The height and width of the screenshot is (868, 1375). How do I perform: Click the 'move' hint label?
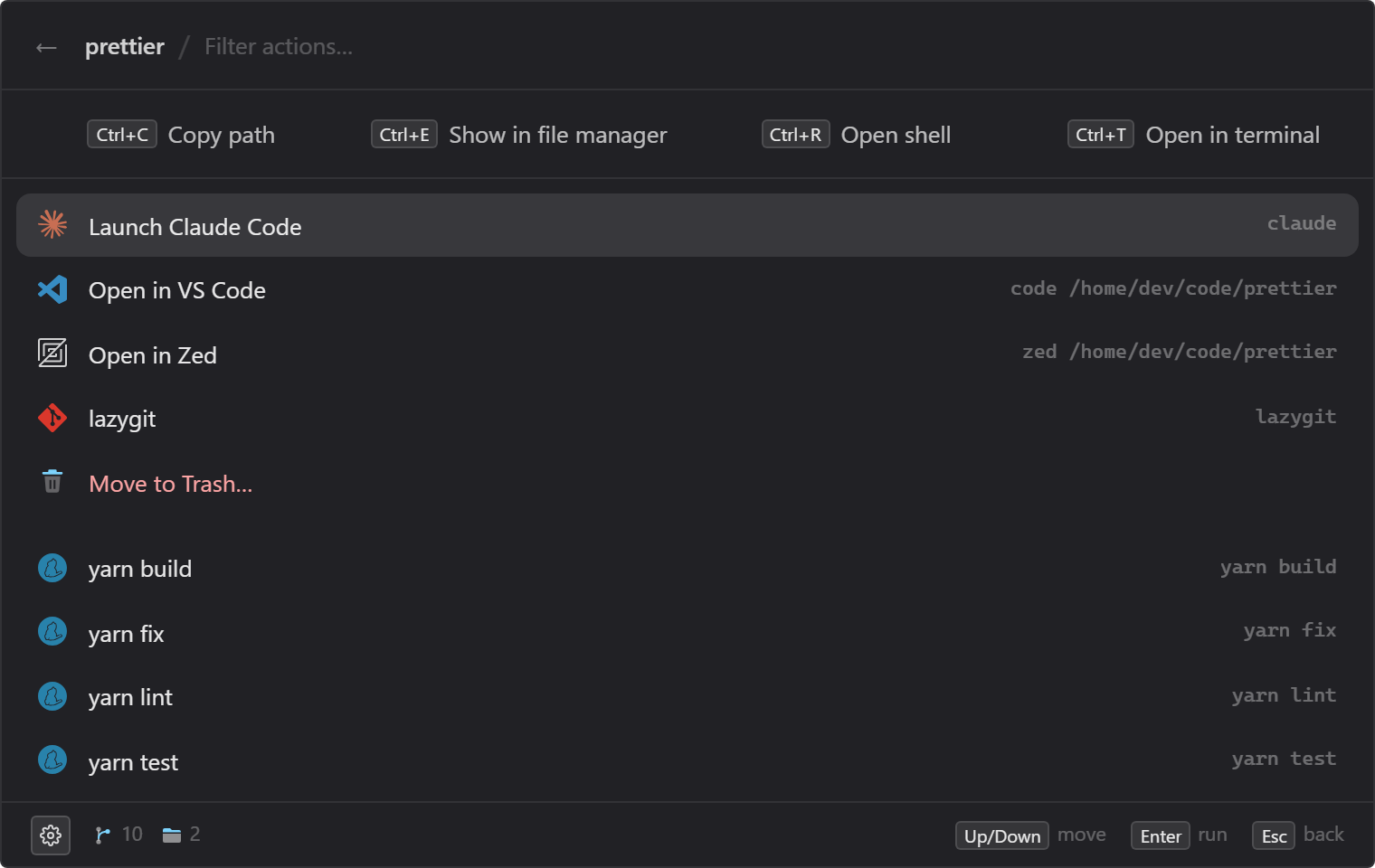coord(1082,834)
